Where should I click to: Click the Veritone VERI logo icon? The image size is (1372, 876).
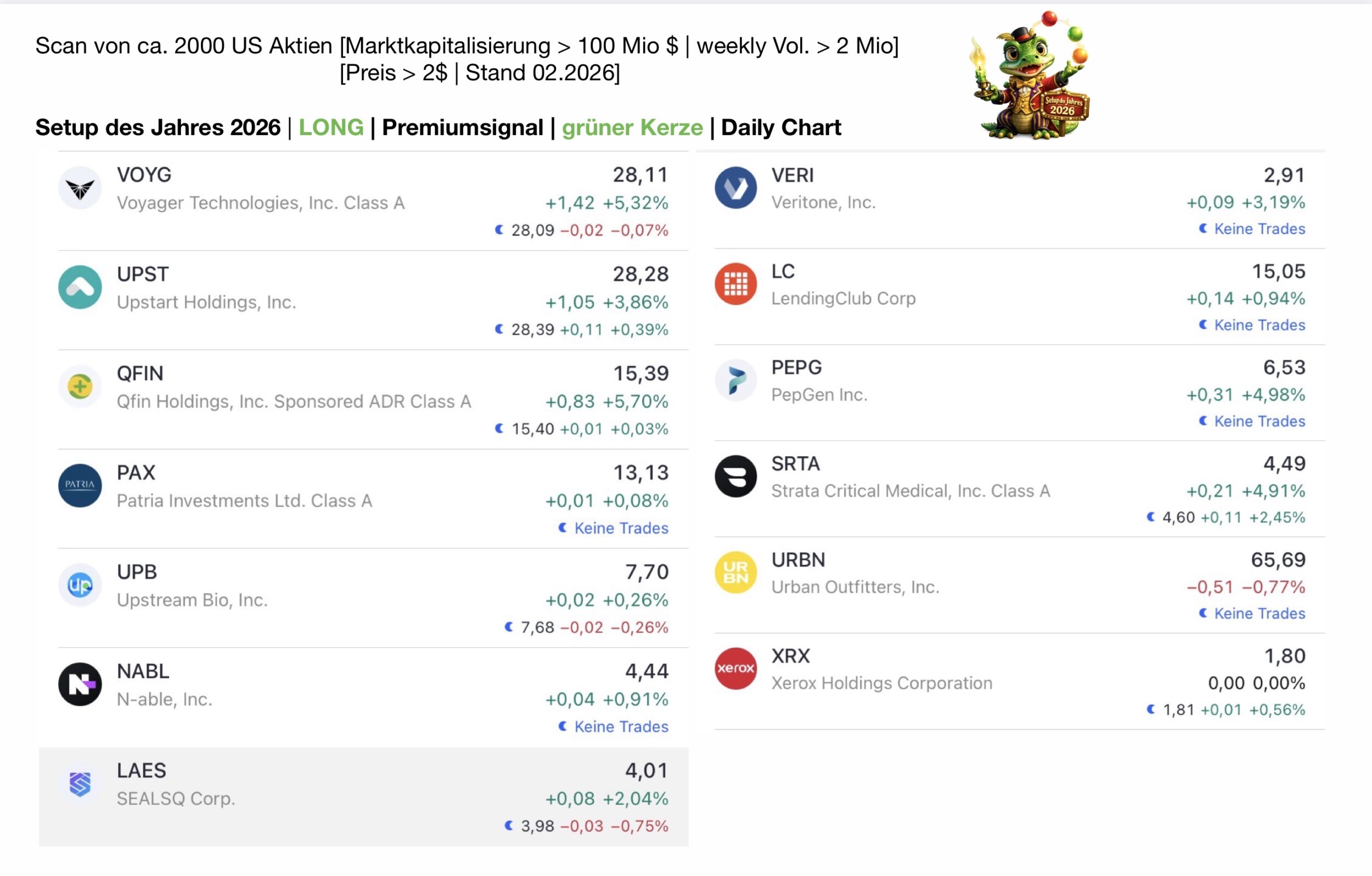click(735, 188)
